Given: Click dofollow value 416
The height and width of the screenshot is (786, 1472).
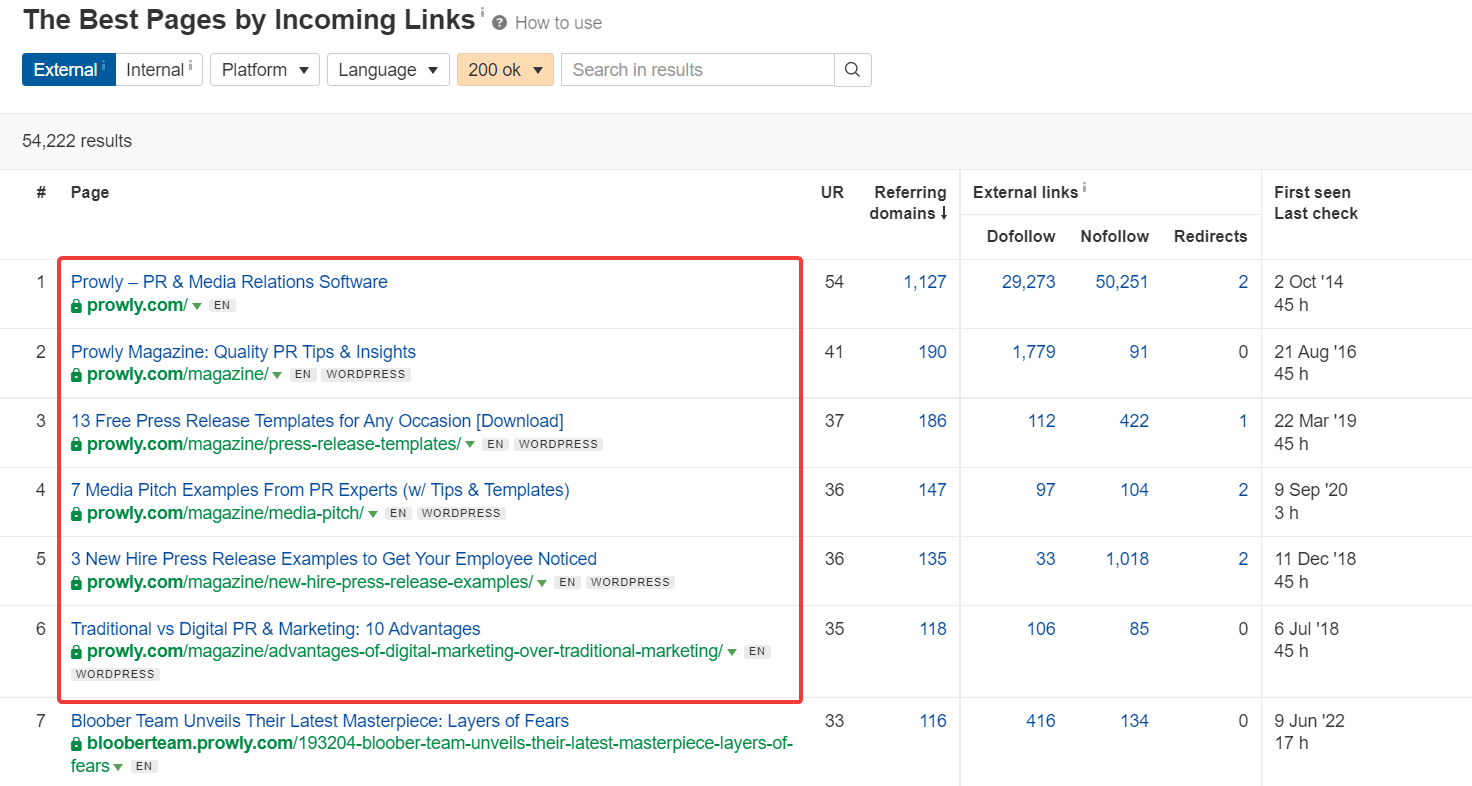Looking at the screenshot, I should pos(1041,721).
